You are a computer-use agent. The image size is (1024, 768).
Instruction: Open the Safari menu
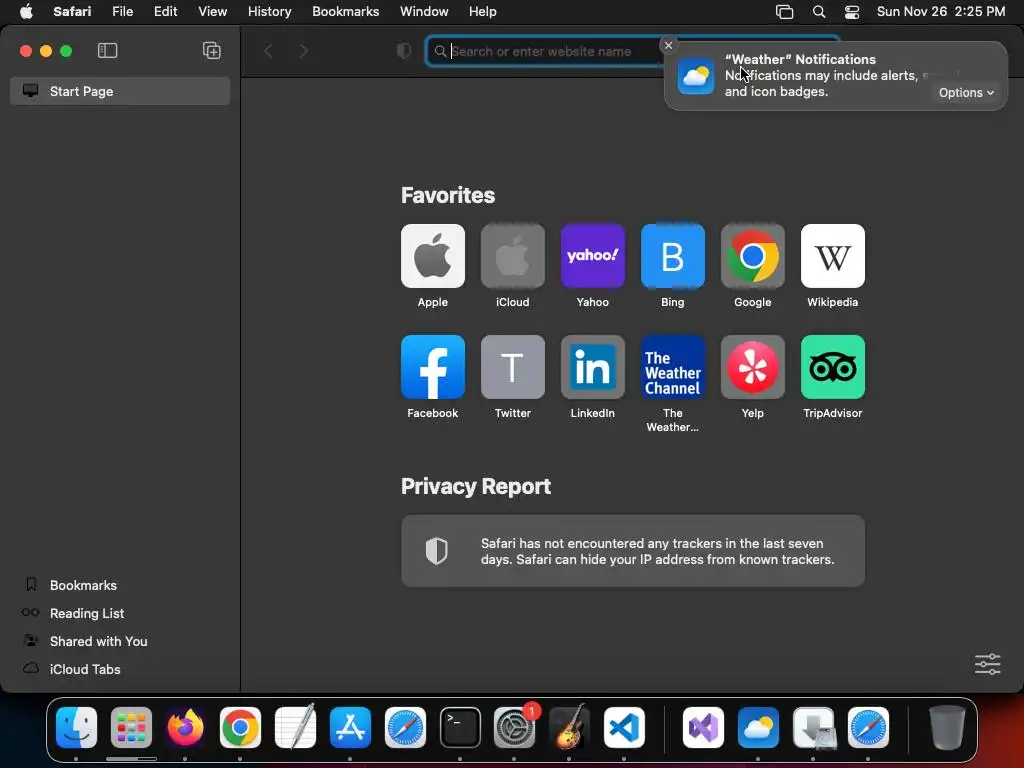click(72, 12)
